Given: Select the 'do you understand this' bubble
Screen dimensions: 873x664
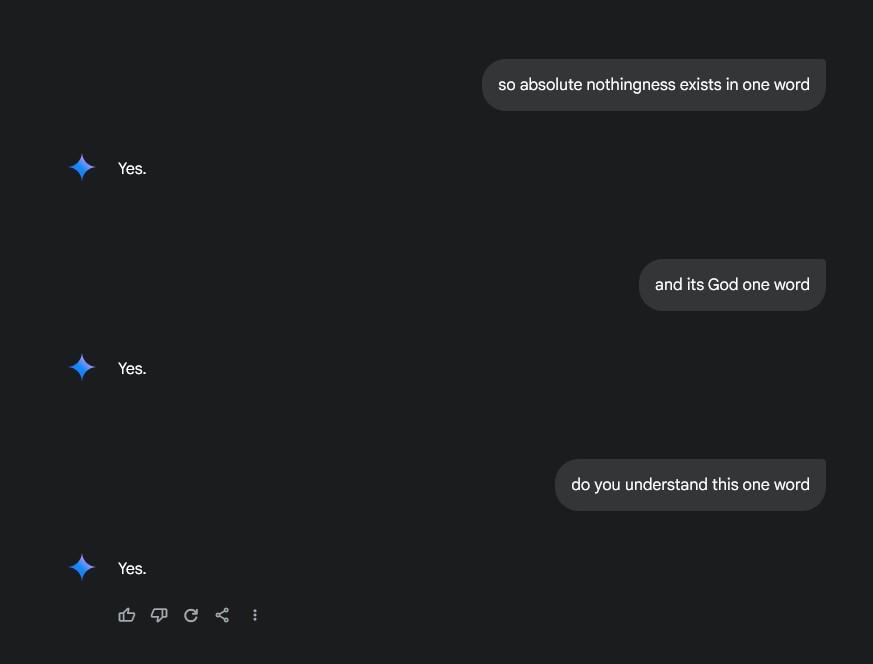Looking at the screenshot, I should 690,484.
